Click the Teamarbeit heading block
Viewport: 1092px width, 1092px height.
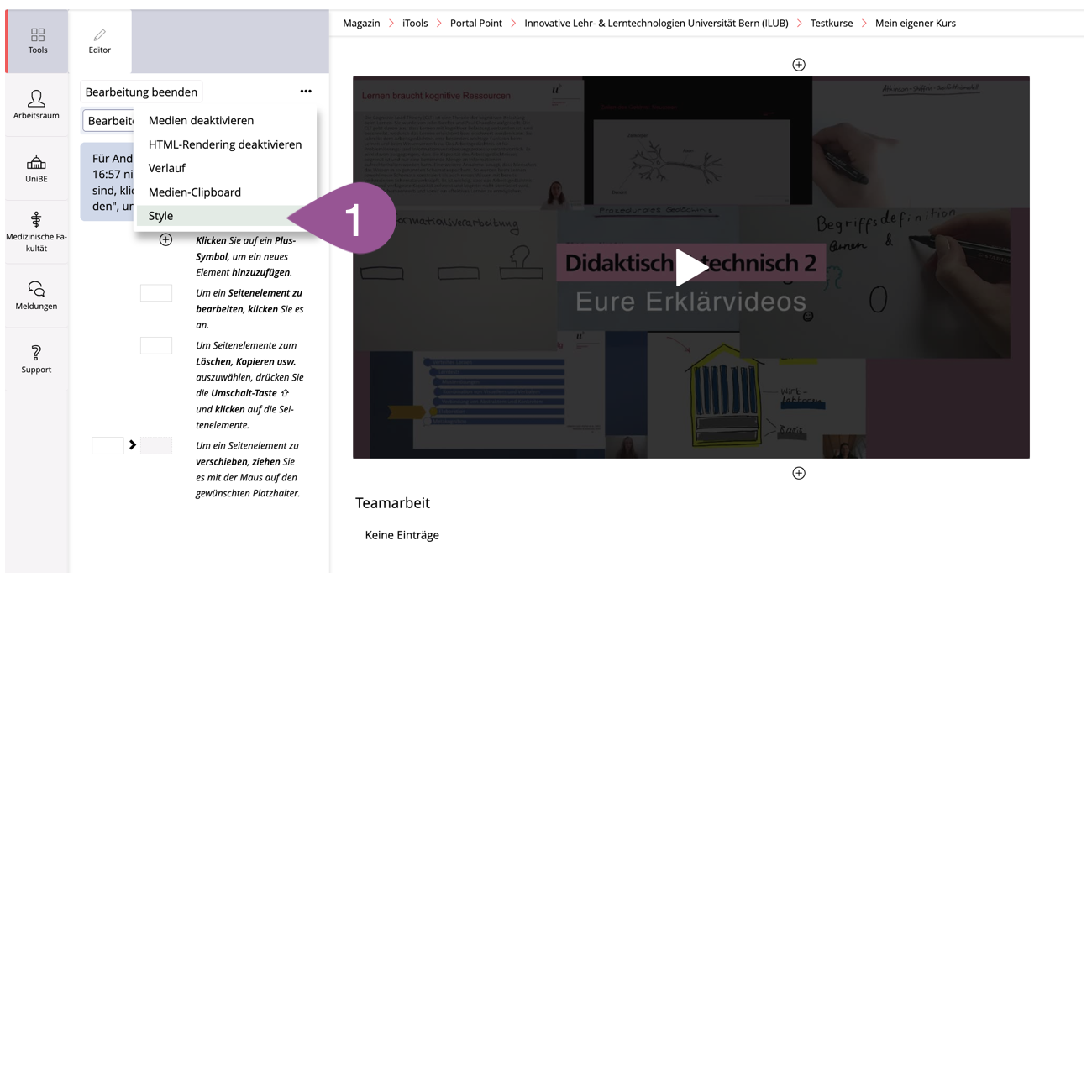point(392,503)
